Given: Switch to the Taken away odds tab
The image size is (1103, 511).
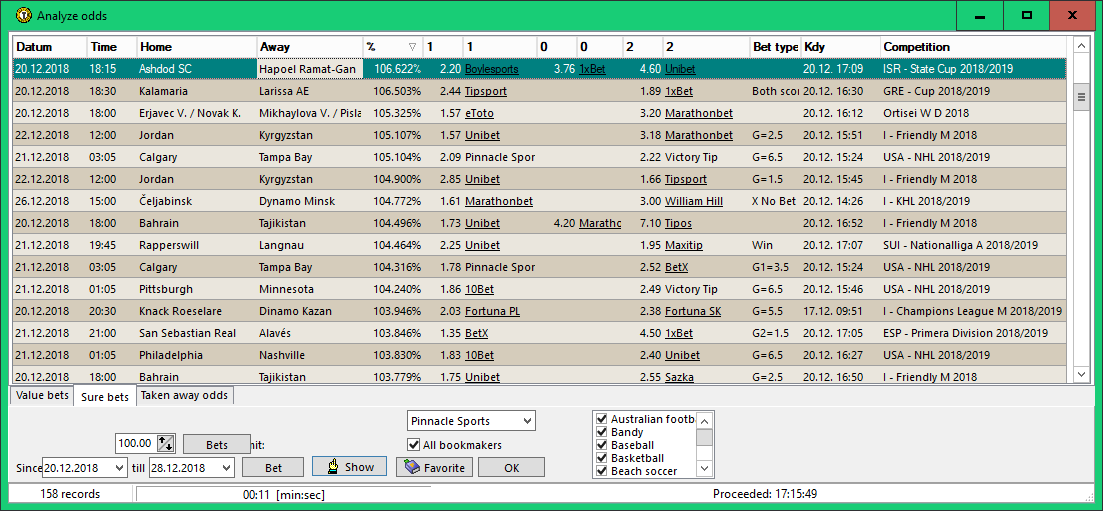Looking at the screenshot, I should [184, 396].
